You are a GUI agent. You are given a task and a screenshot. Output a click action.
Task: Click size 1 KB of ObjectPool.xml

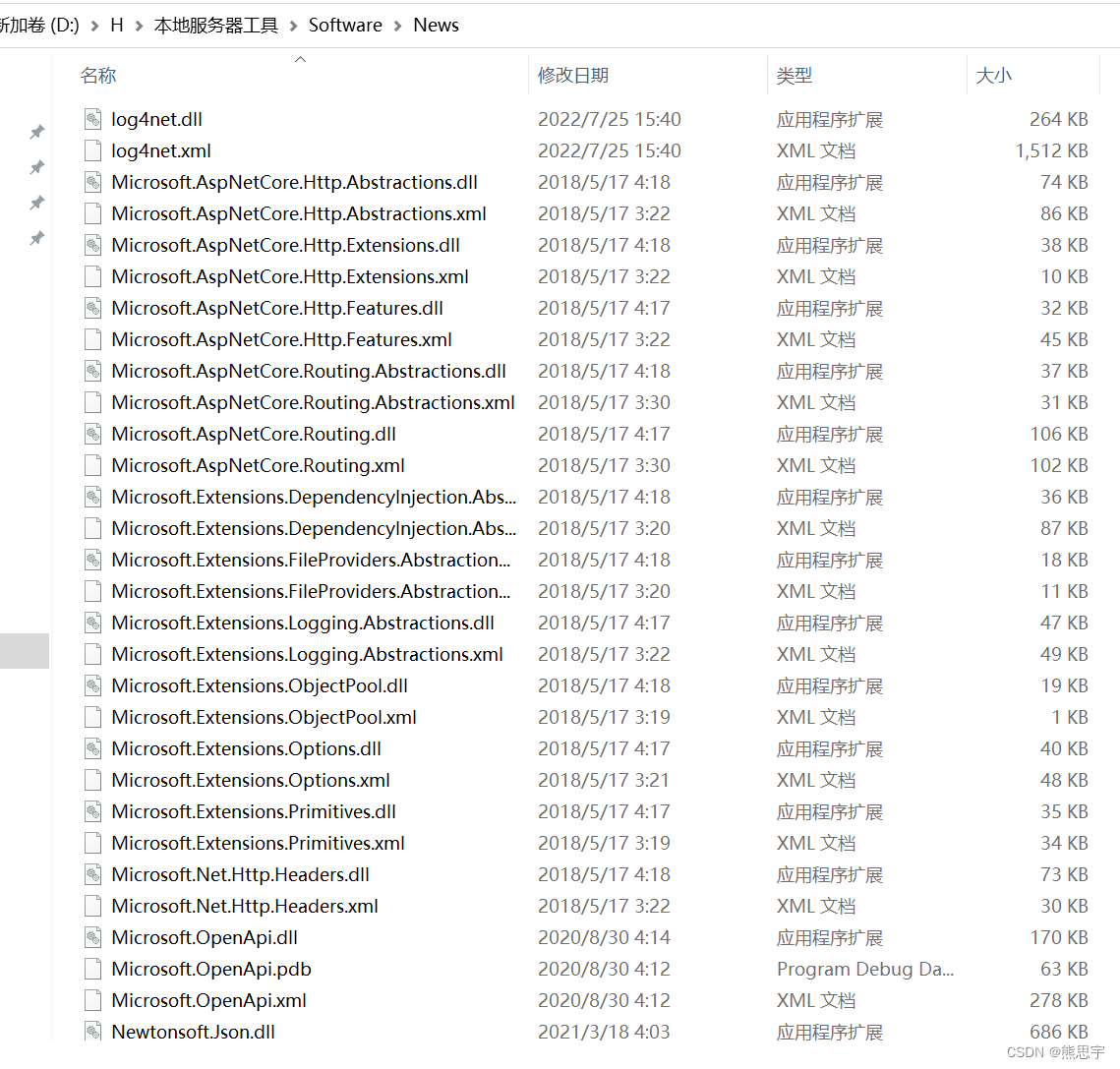coord(1069,717)
